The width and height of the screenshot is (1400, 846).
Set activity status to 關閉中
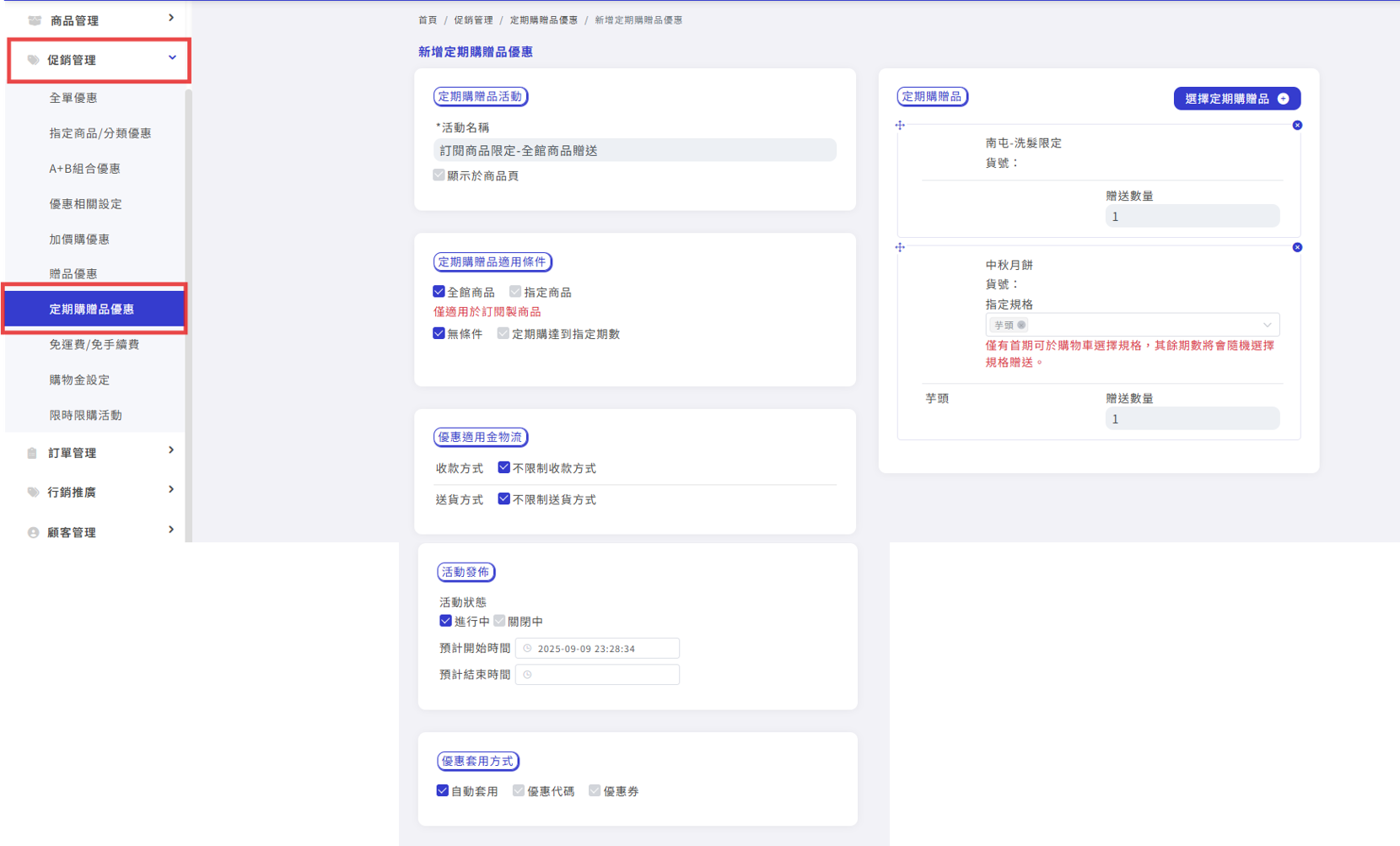(499, 621)
